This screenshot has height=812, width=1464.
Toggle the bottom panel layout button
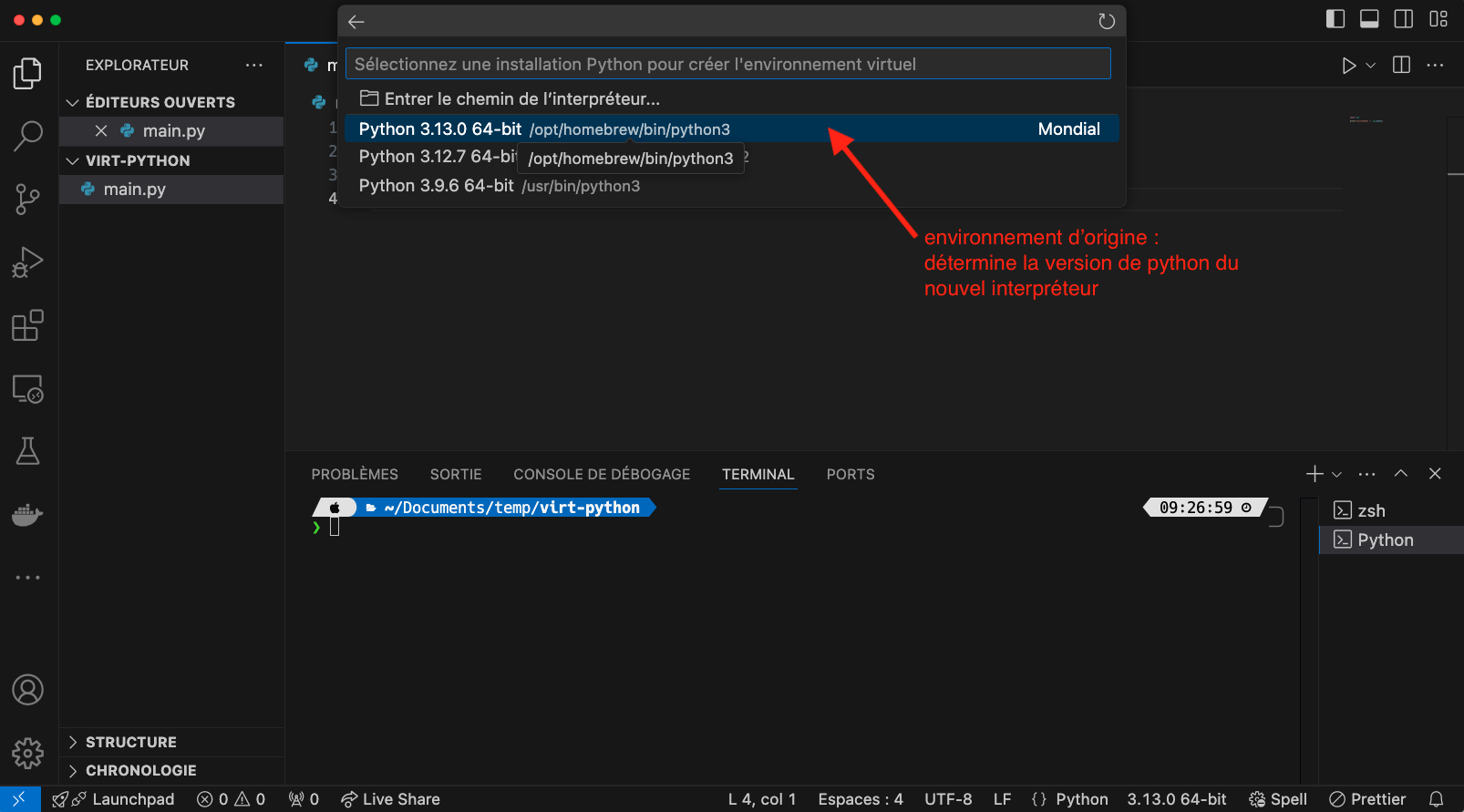click(x=1369, y=19)
